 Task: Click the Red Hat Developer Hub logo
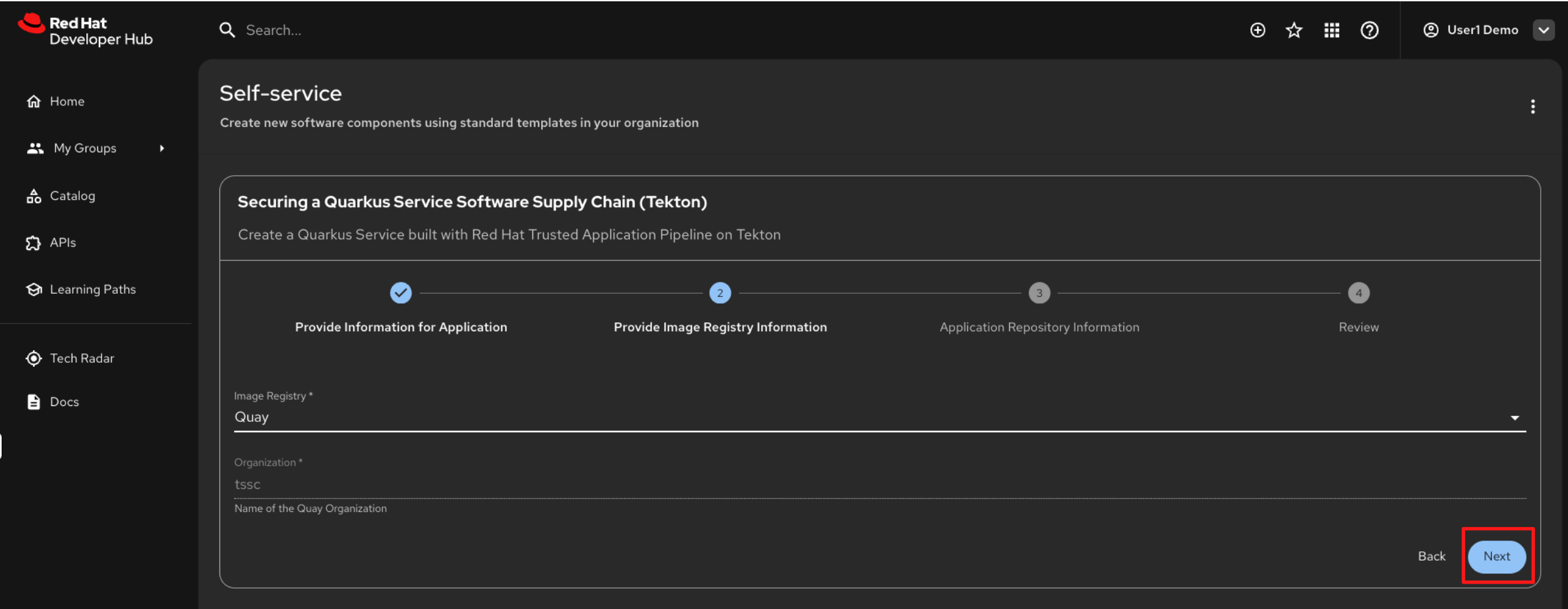86,30
